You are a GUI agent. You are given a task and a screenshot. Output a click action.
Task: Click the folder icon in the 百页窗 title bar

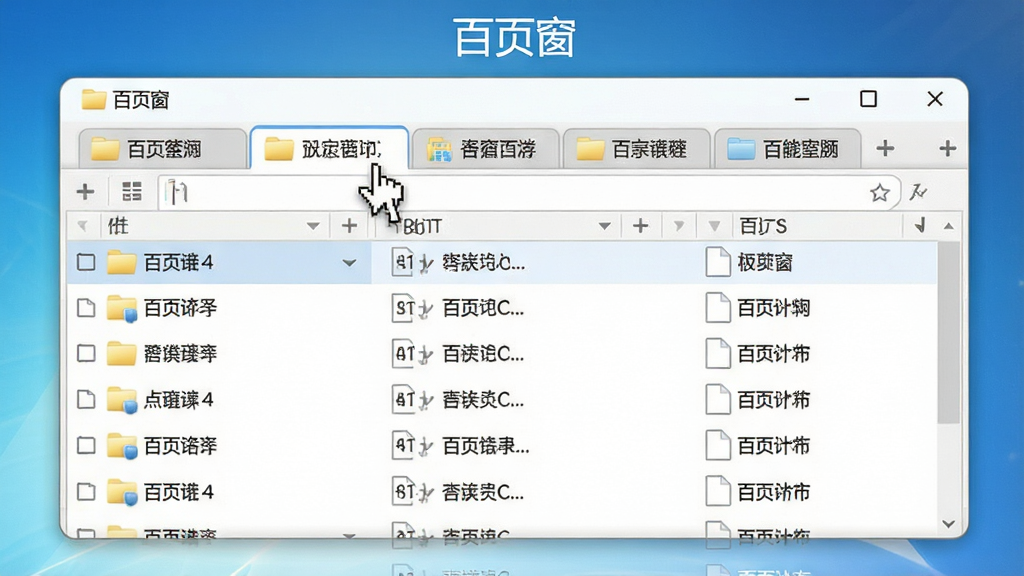coord(93,100)
